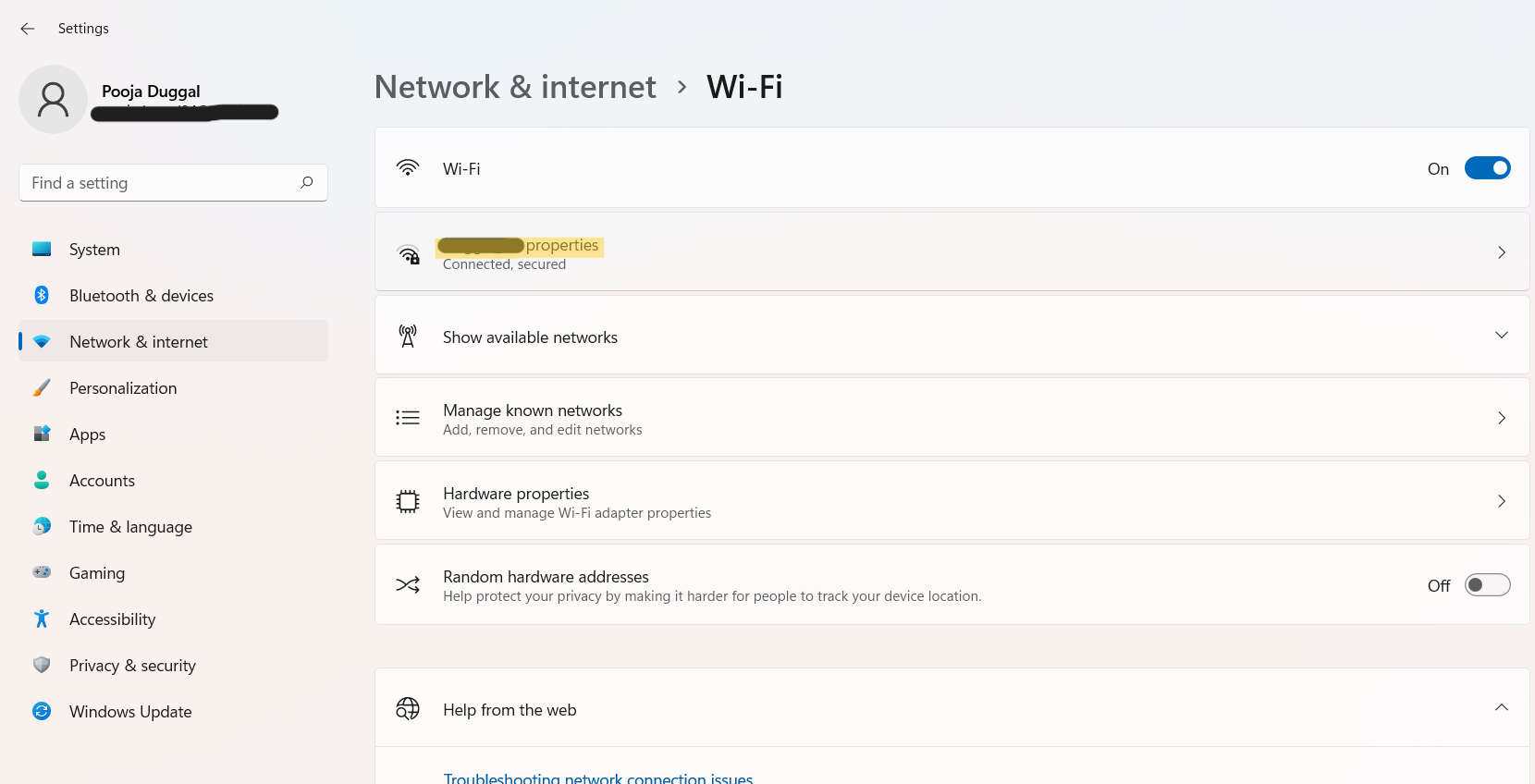The height and width of the screenshot is (784, 1535).
Task: Click the Windows Update sidebar icon
Action: (42, 711)
